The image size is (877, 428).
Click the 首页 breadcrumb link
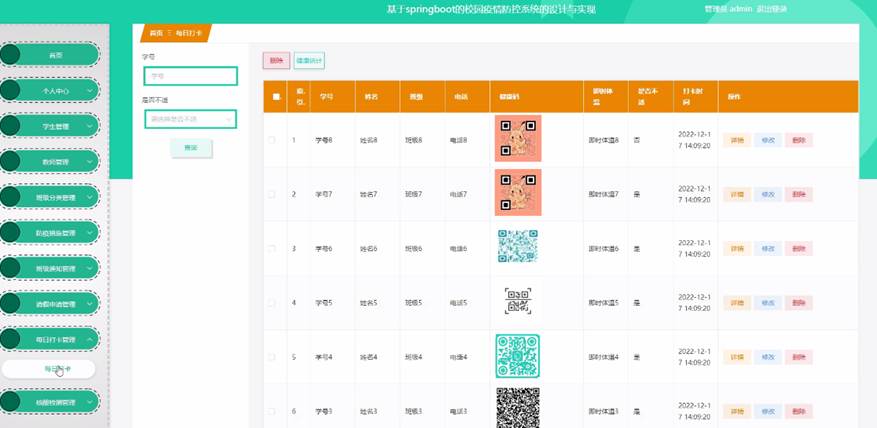(x=157, y=34)
